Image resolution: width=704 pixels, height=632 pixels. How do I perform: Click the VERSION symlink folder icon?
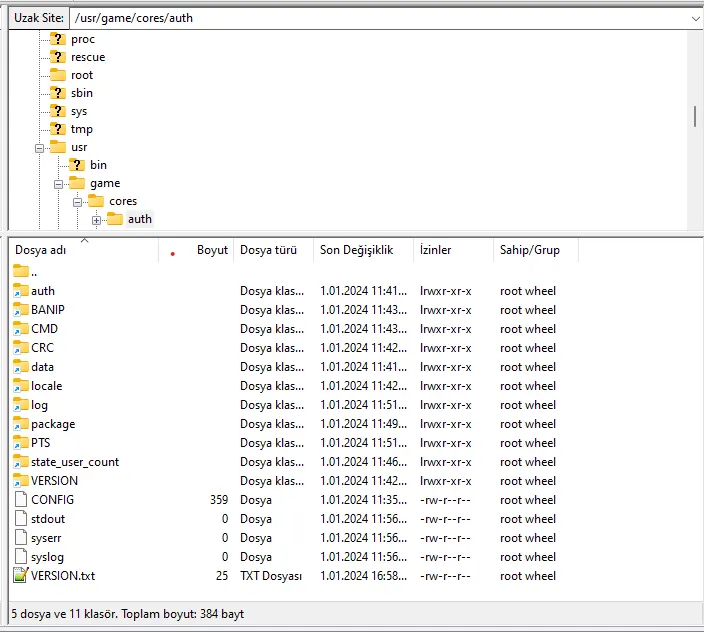point(21,480)
